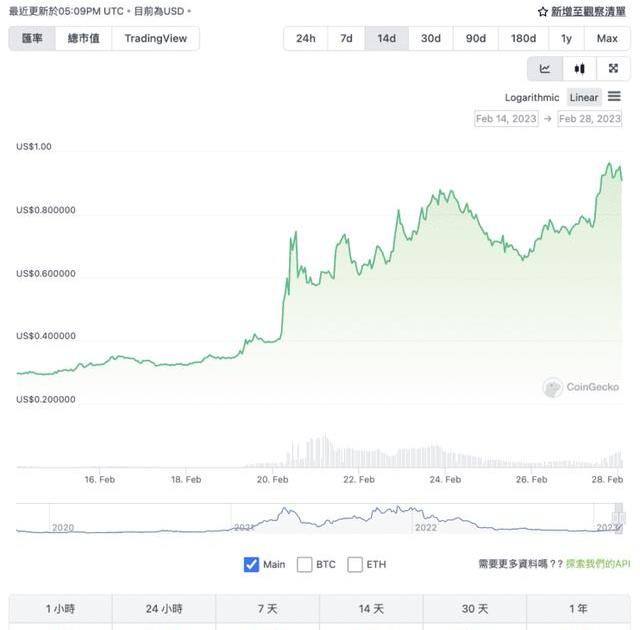
Task: Switch to the TradingView tab
Action: tap(156, 38)
